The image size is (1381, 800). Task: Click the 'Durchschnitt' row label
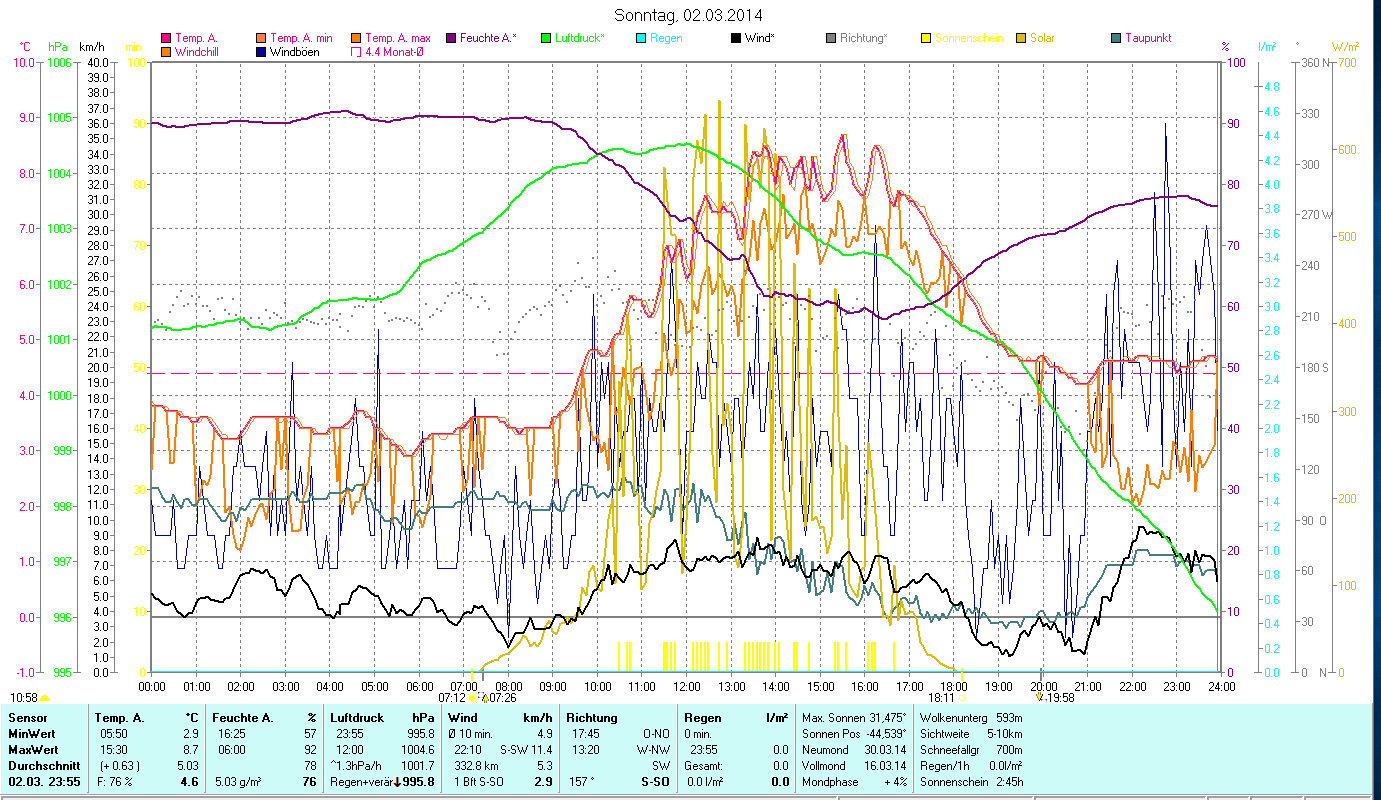(x=42, y=765)
